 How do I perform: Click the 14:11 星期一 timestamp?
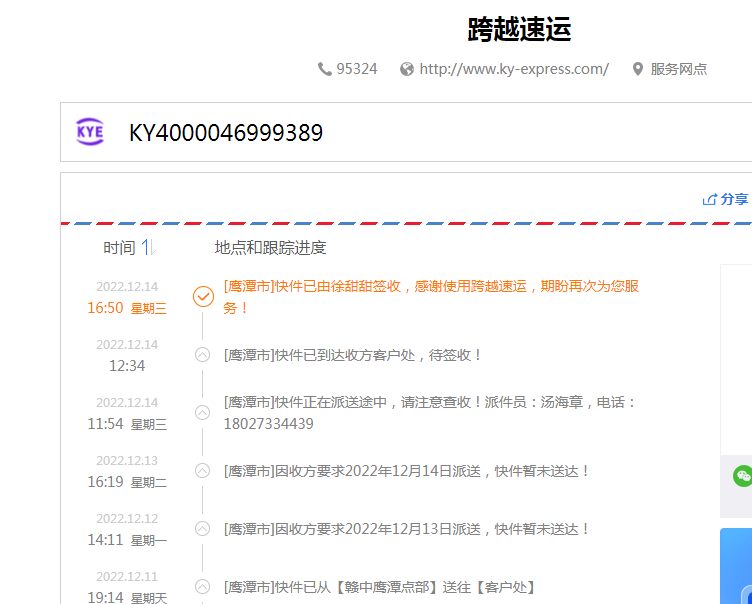tap(127, 540)
